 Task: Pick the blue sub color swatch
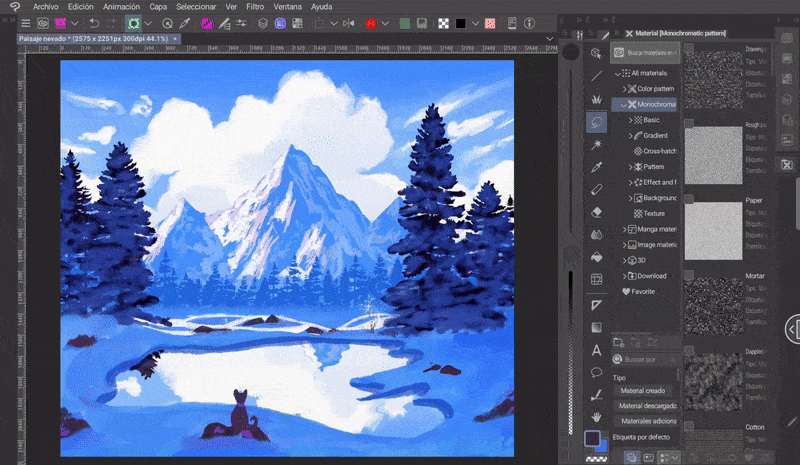tap(603, 446)
